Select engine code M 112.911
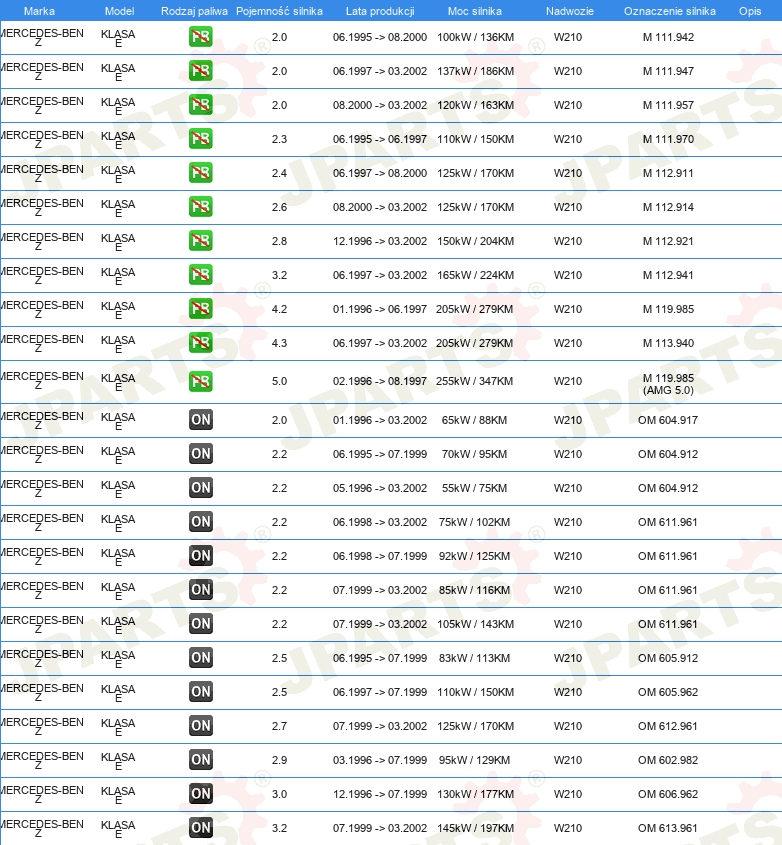 (x=668, y=173)
